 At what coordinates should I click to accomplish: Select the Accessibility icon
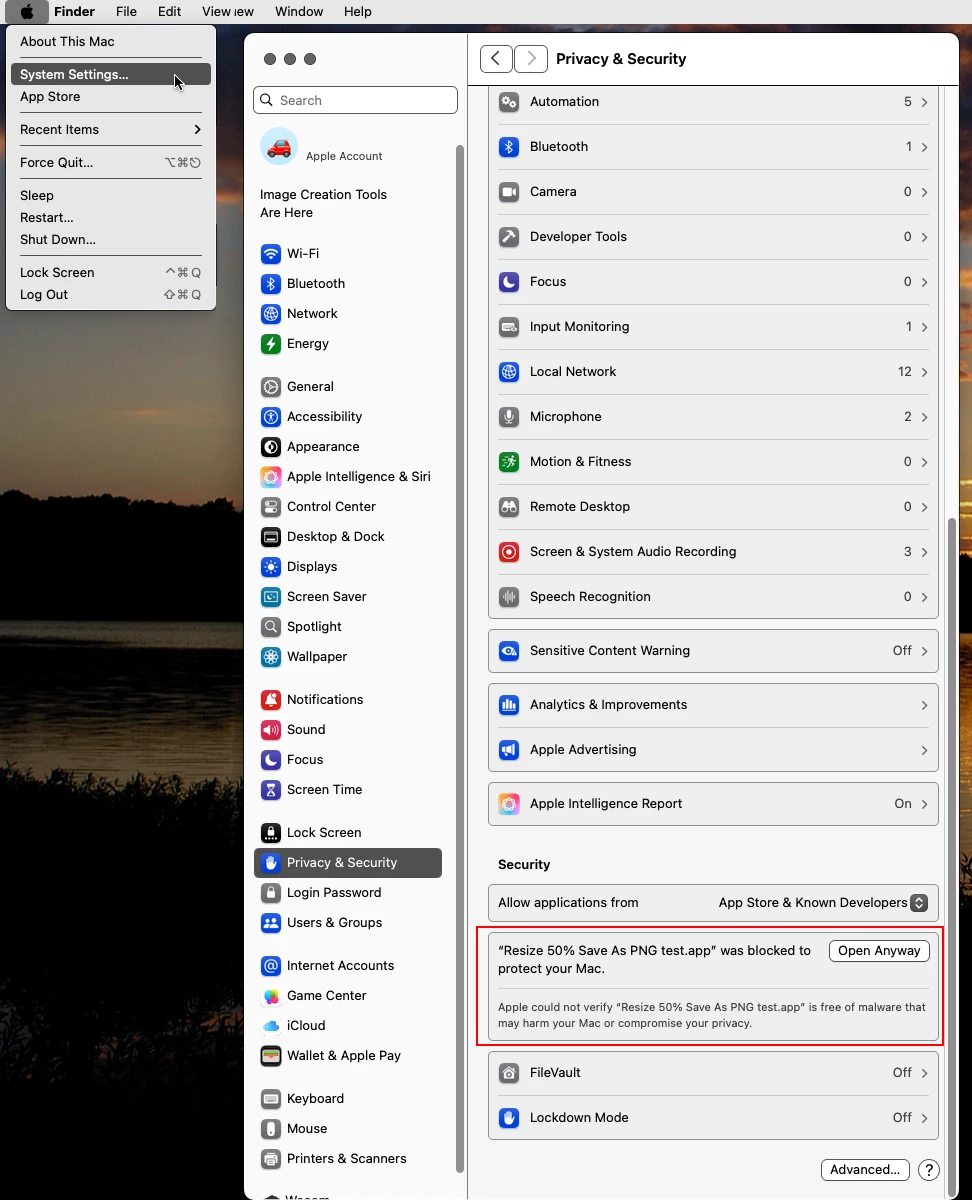(271, 416)
